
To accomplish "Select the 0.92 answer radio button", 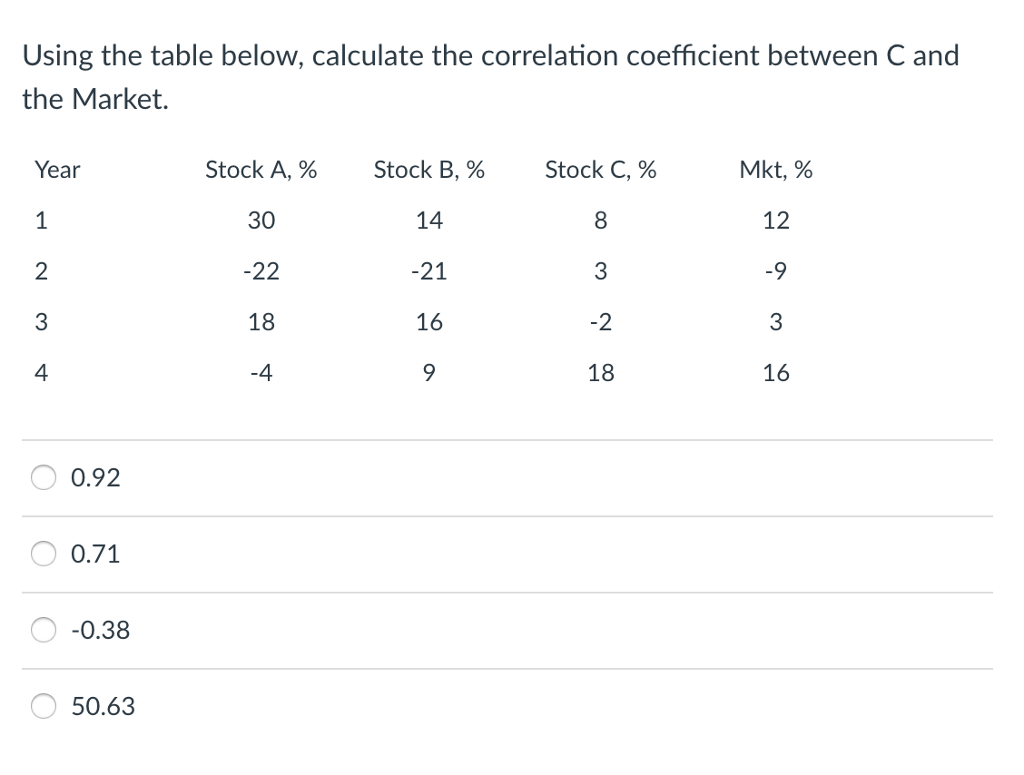I will (43, 477).
